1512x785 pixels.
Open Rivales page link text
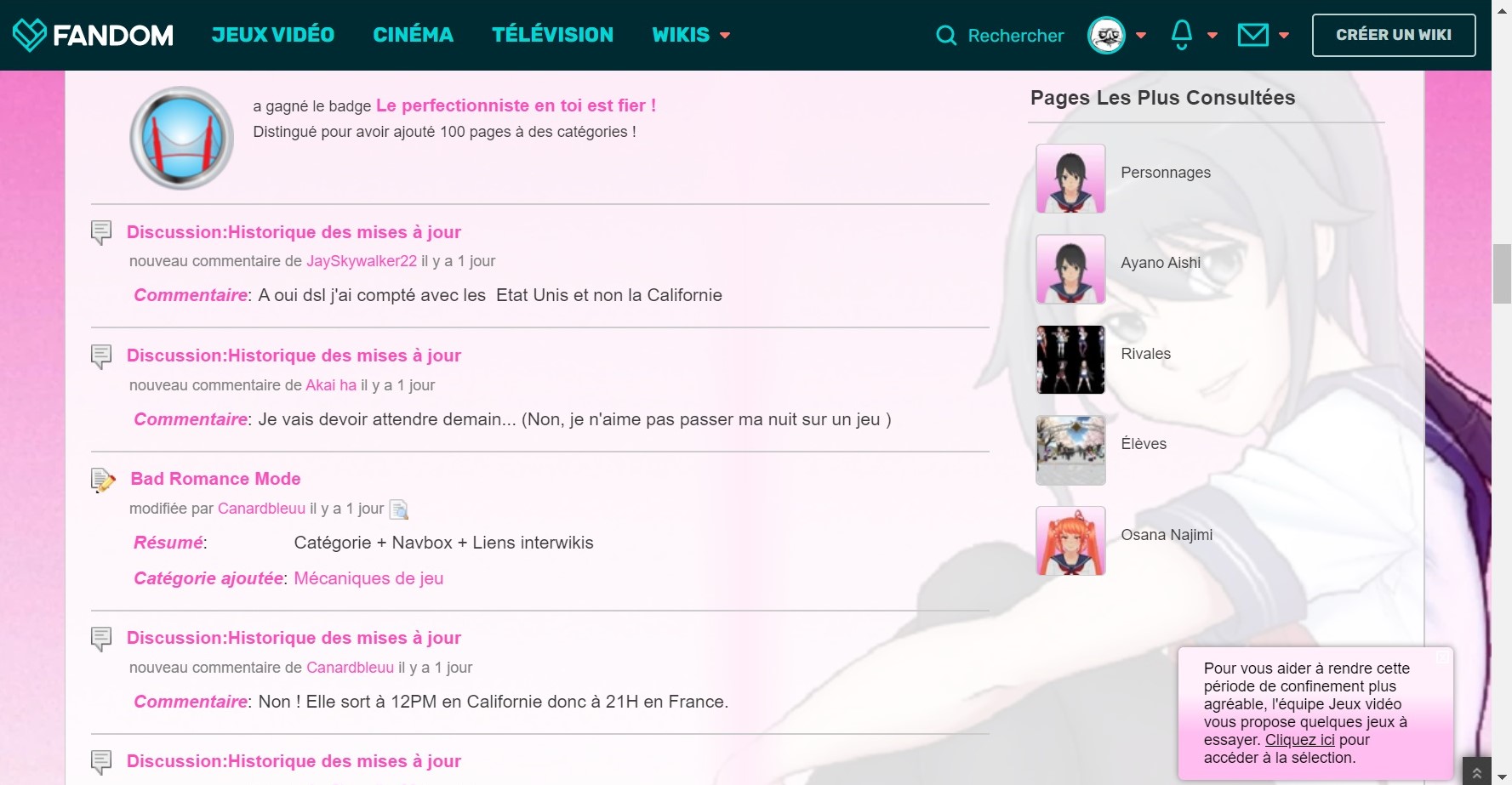point(1145,354)
